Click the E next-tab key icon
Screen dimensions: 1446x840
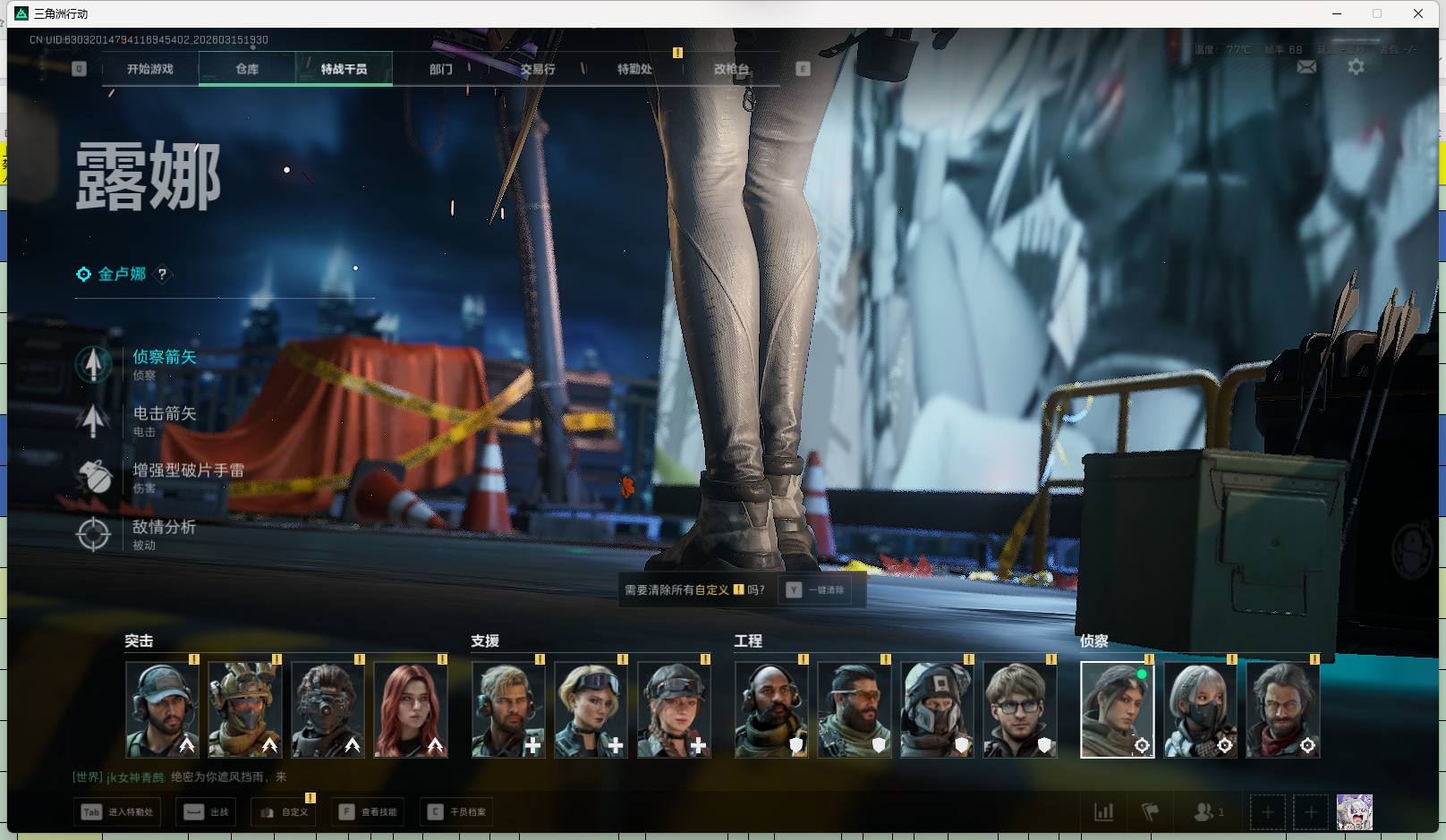coord(803,69)
